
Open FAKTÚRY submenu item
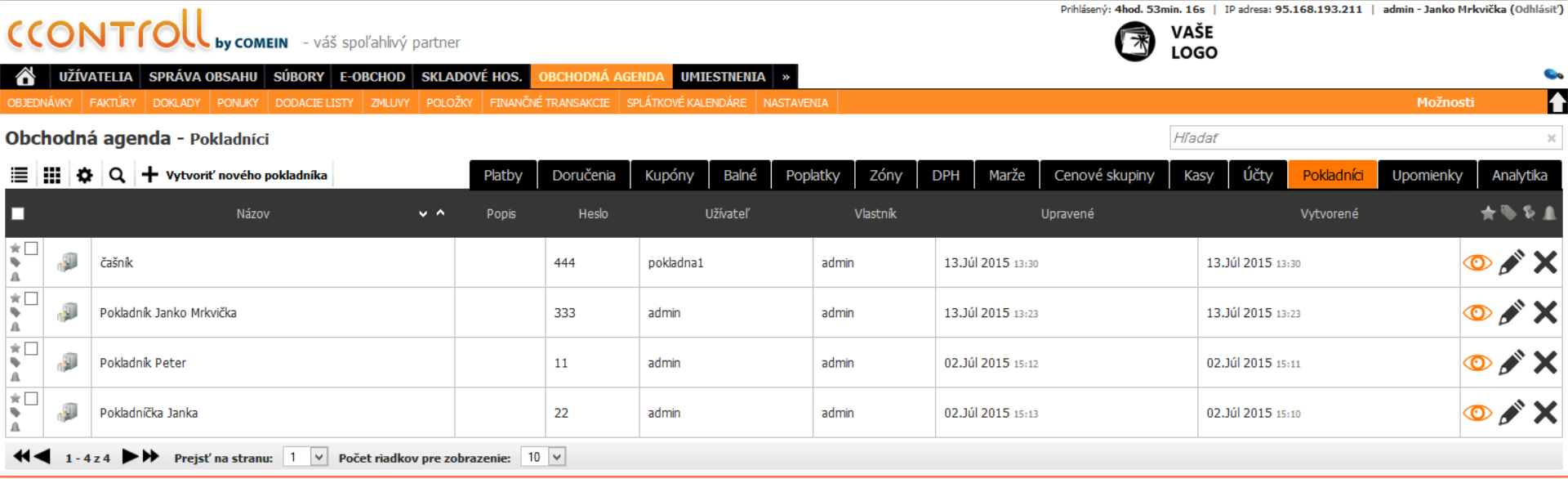(x=113, y=103)
